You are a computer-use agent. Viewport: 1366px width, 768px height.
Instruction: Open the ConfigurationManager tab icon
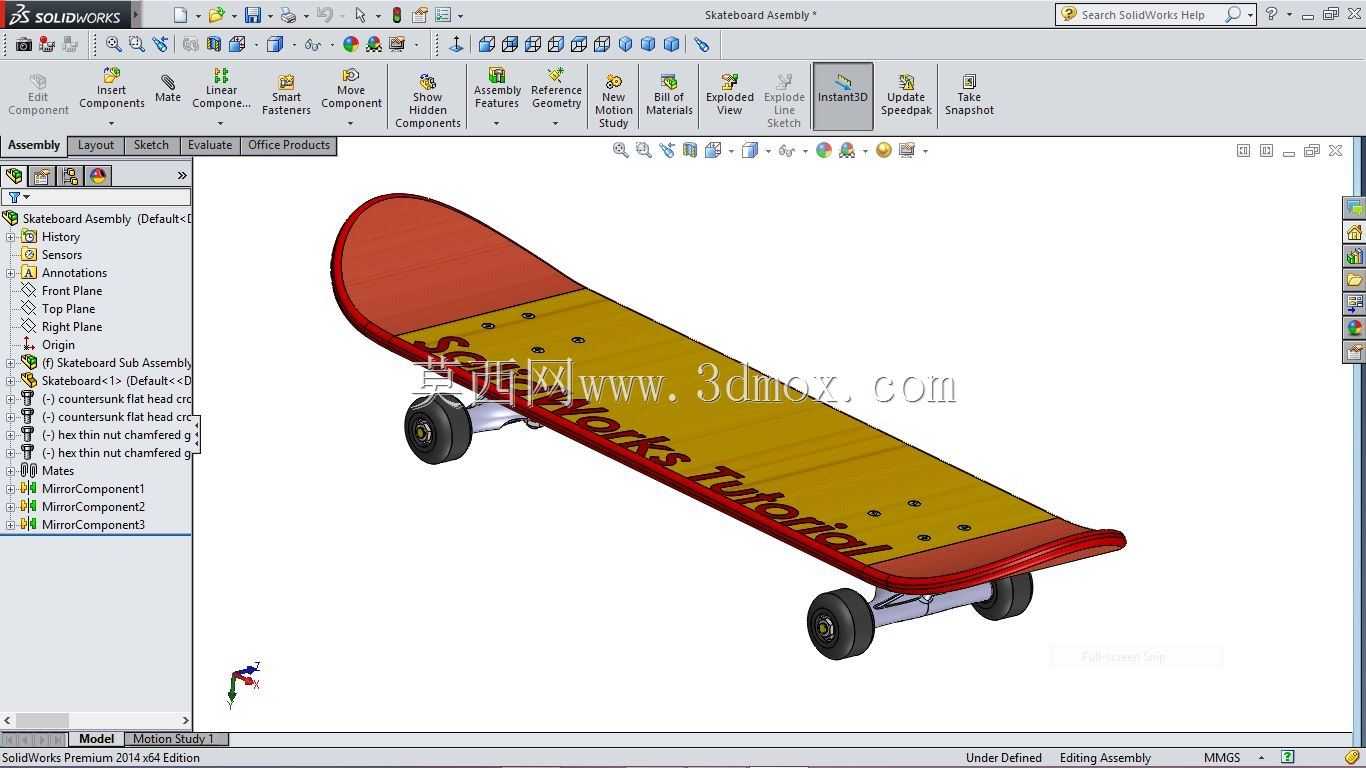point(70,176)
